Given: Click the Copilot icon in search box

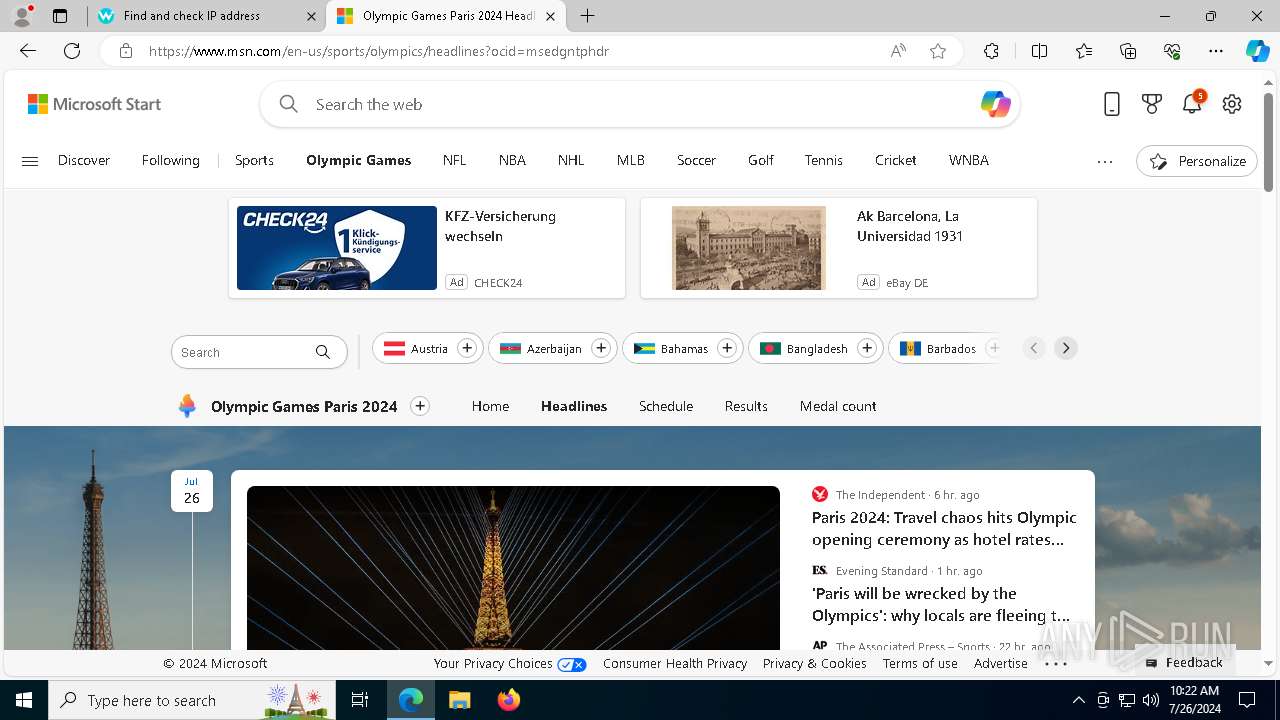Looking at the screenshot, I should tap(995, 104).
